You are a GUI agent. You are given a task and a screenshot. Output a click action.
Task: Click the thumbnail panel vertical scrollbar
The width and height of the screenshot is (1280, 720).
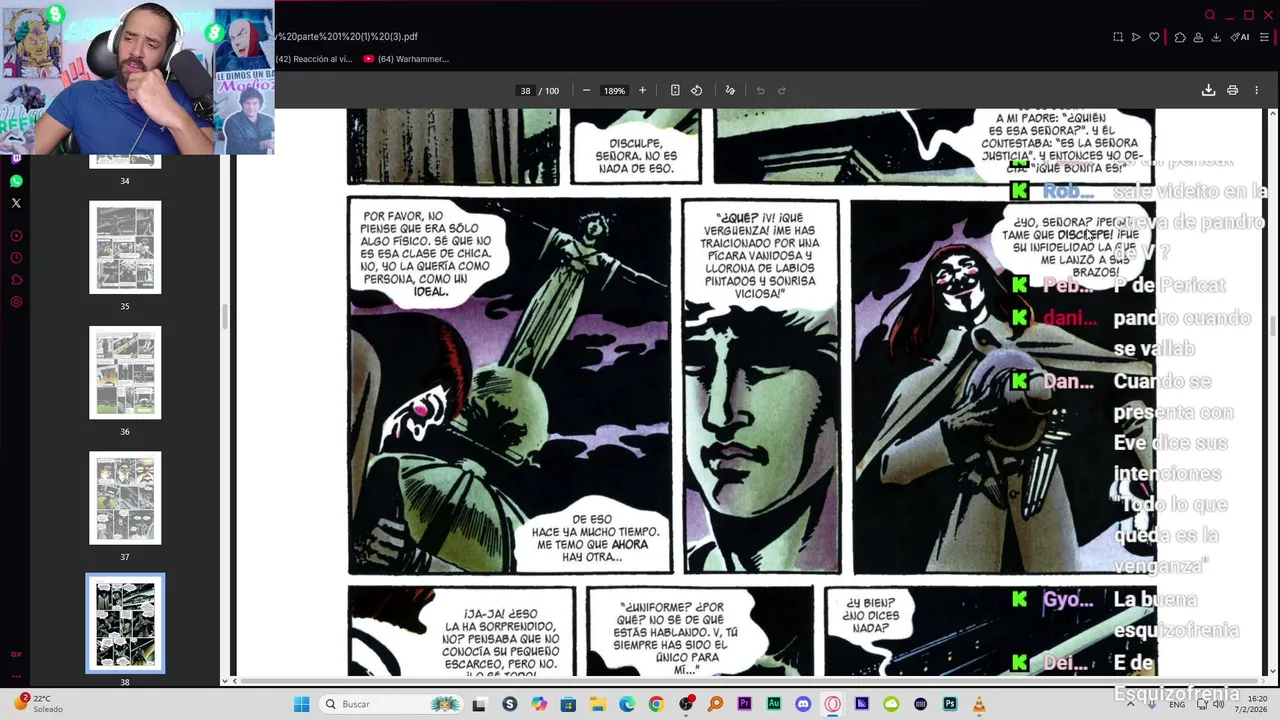click(225, 318)
